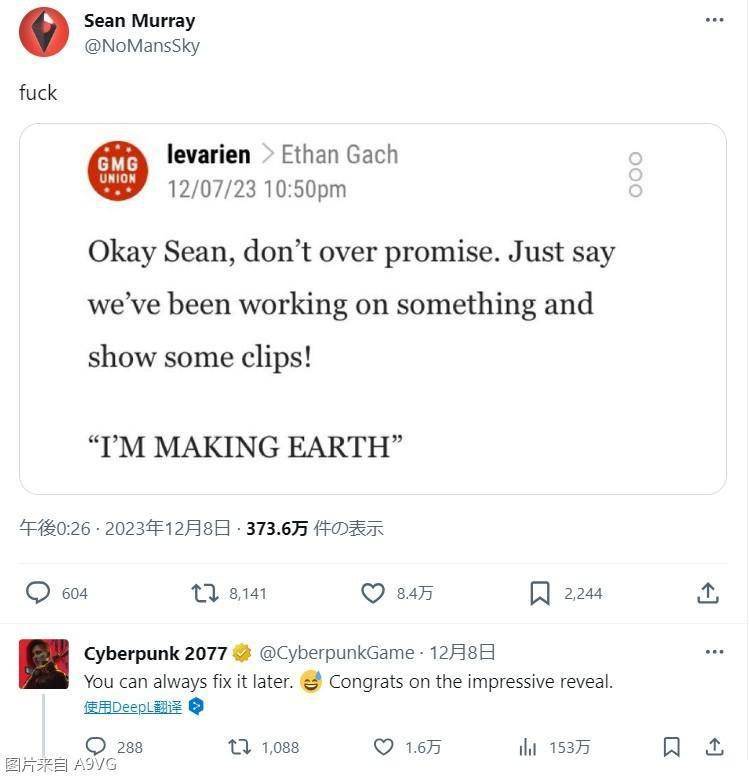Open the three-dot menu on Sean Murray's tweet
This screenshot has width=749, height=776.
tap(714, 20)
